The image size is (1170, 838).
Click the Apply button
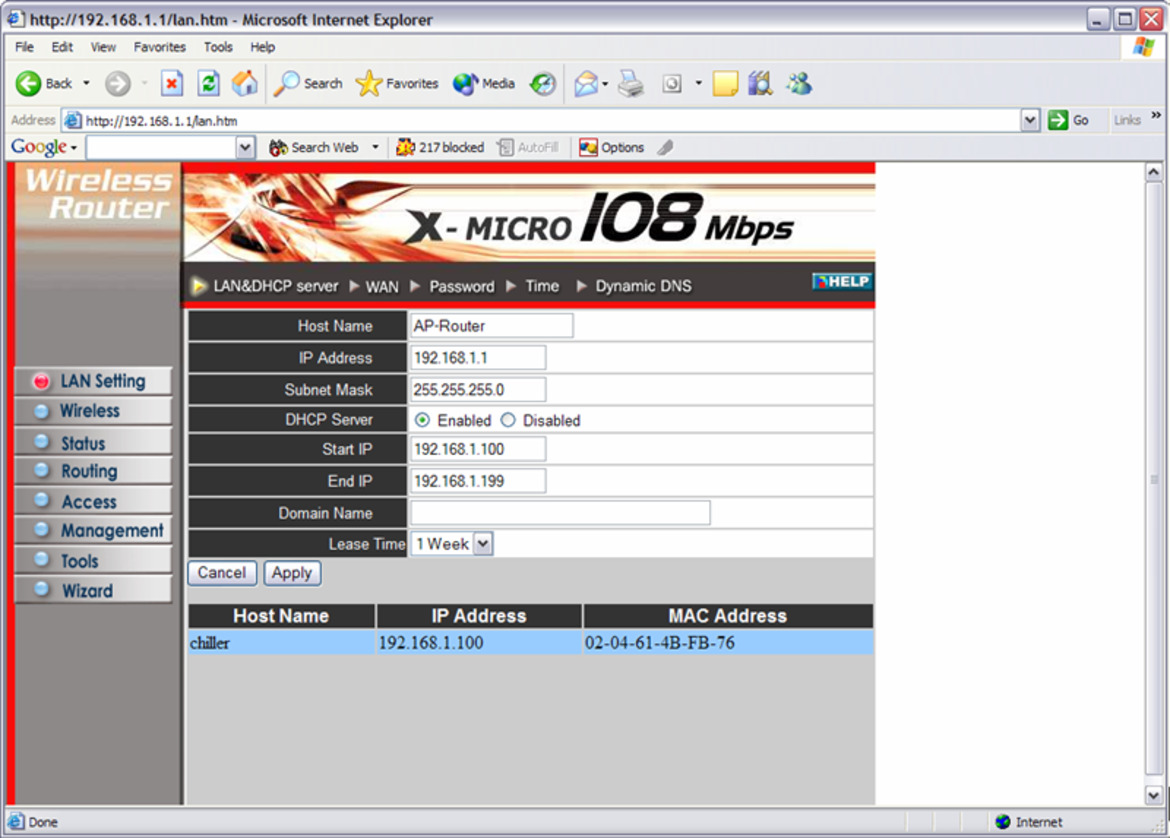click(x=292, y=573)
